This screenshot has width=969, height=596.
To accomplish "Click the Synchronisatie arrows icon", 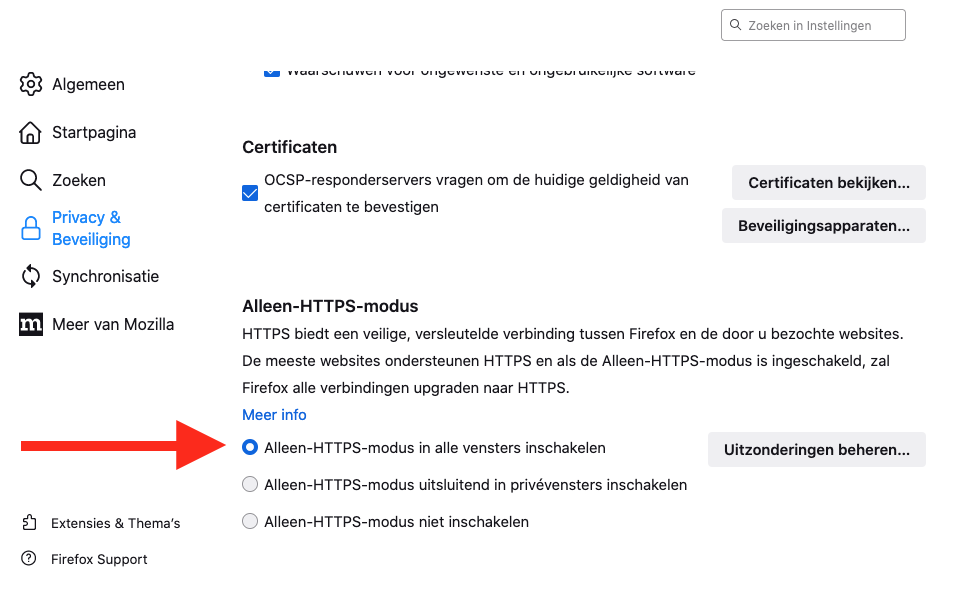I will click(31, 276).
